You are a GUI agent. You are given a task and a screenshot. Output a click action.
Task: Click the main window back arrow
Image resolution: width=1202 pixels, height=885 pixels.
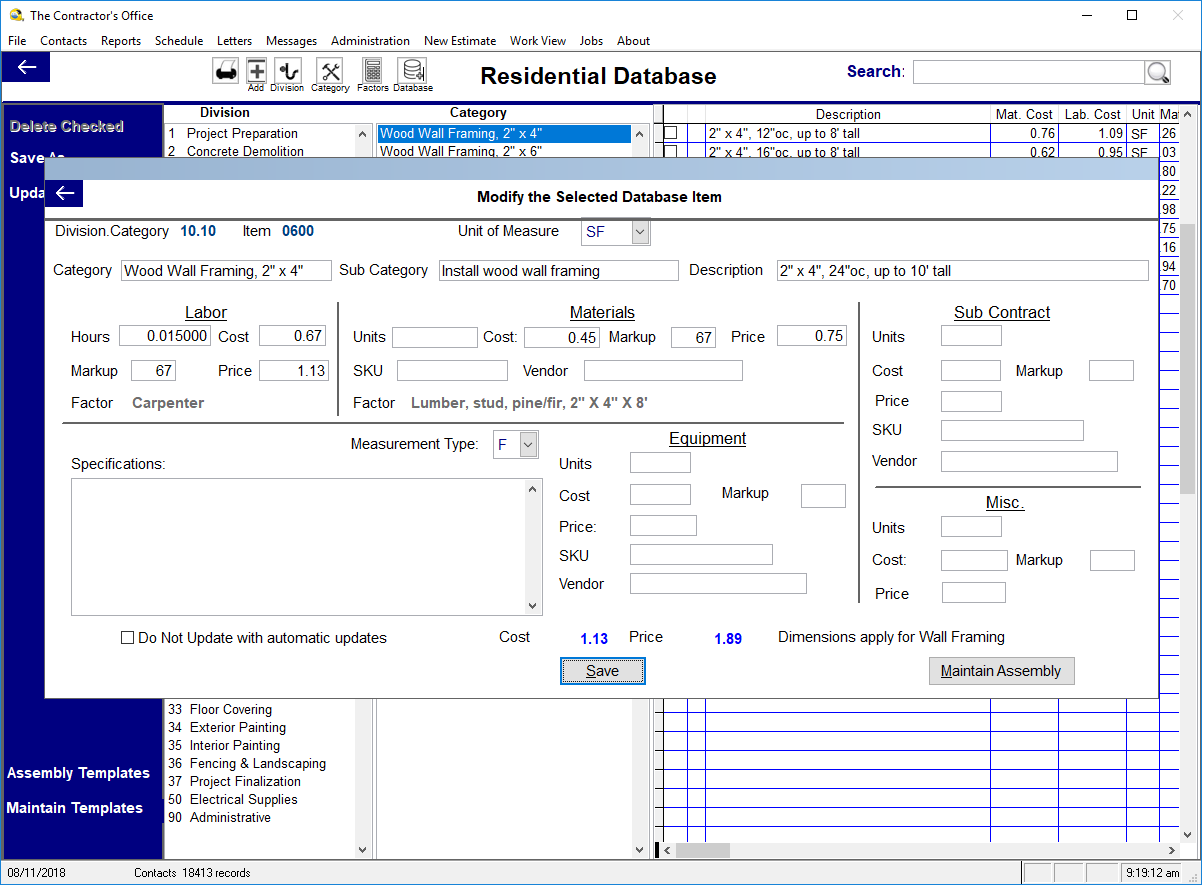coord(27,67)
